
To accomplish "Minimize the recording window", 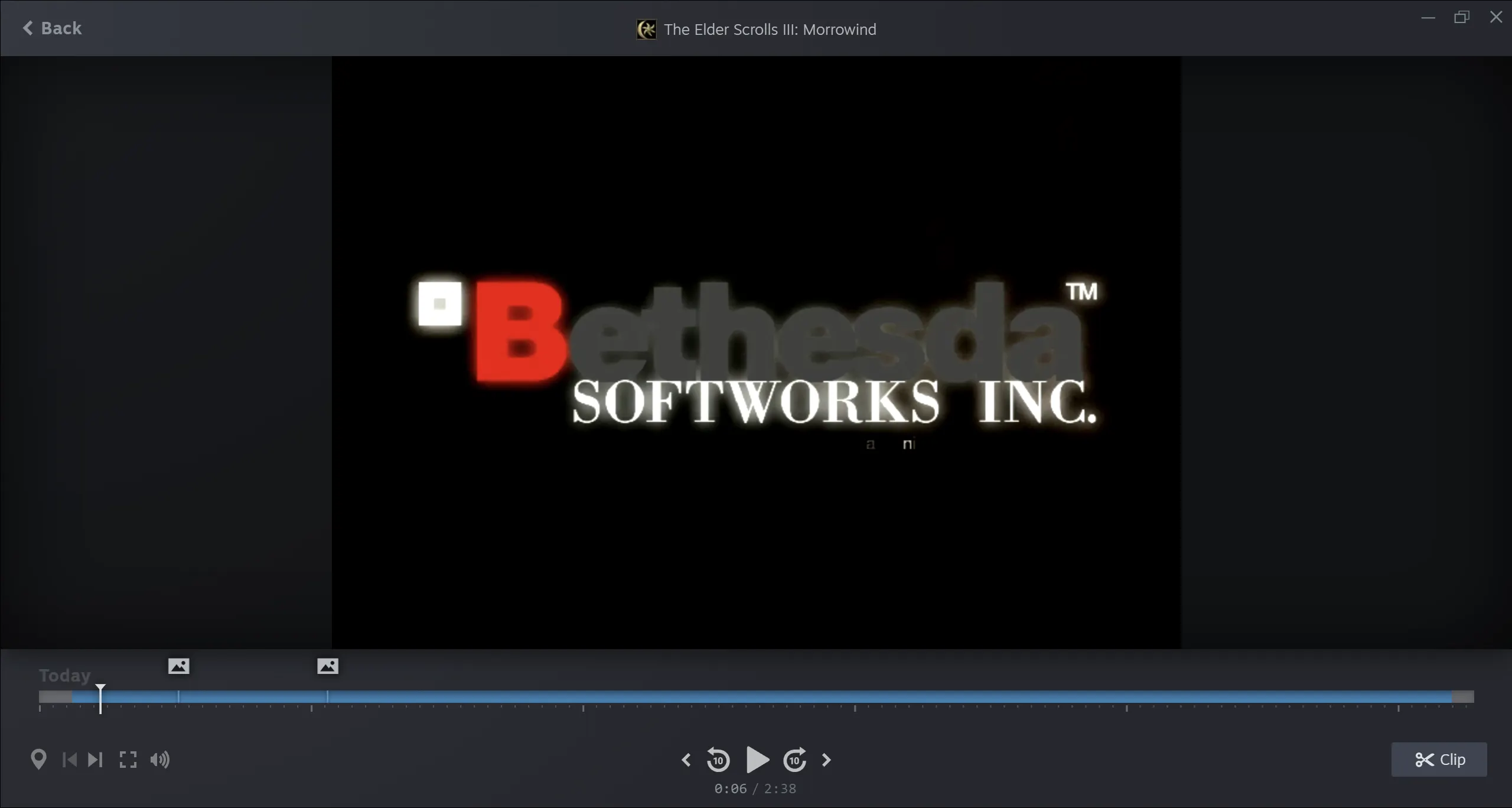I will tap(1428, 17).
